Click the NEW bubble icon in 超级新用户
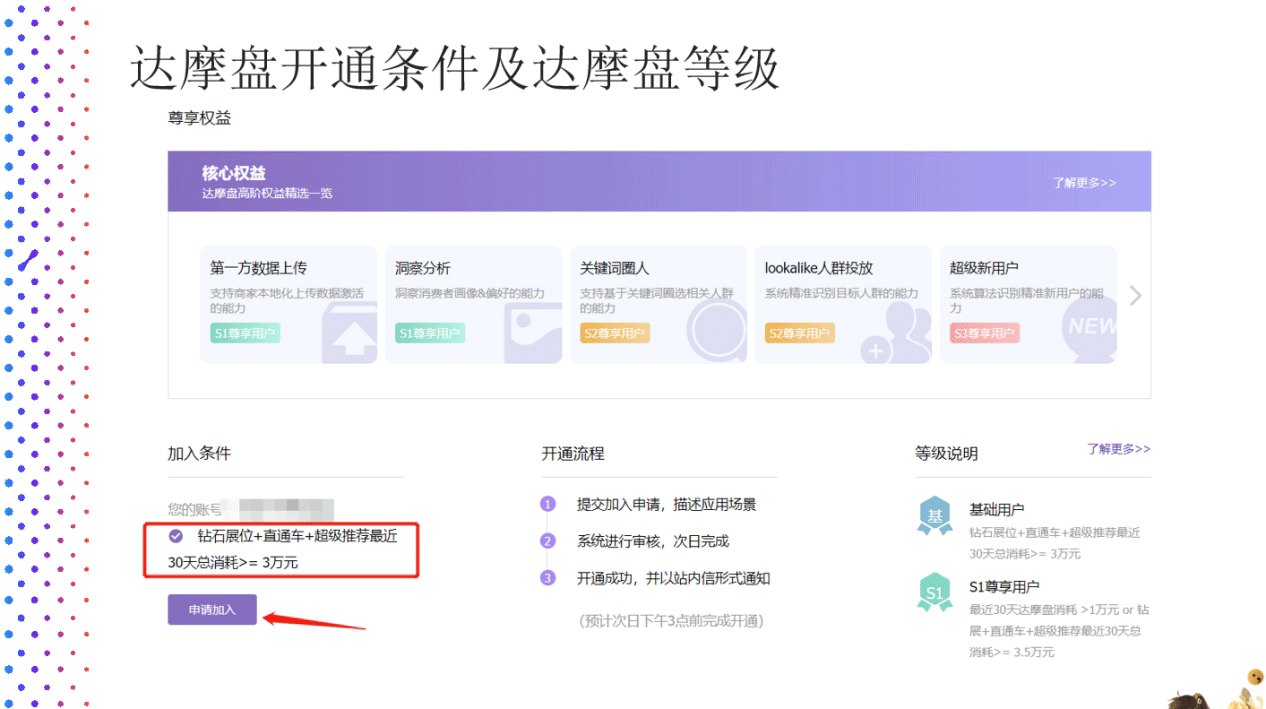The width and height of the screenshot is (1266, 709). pos(1090,328)
